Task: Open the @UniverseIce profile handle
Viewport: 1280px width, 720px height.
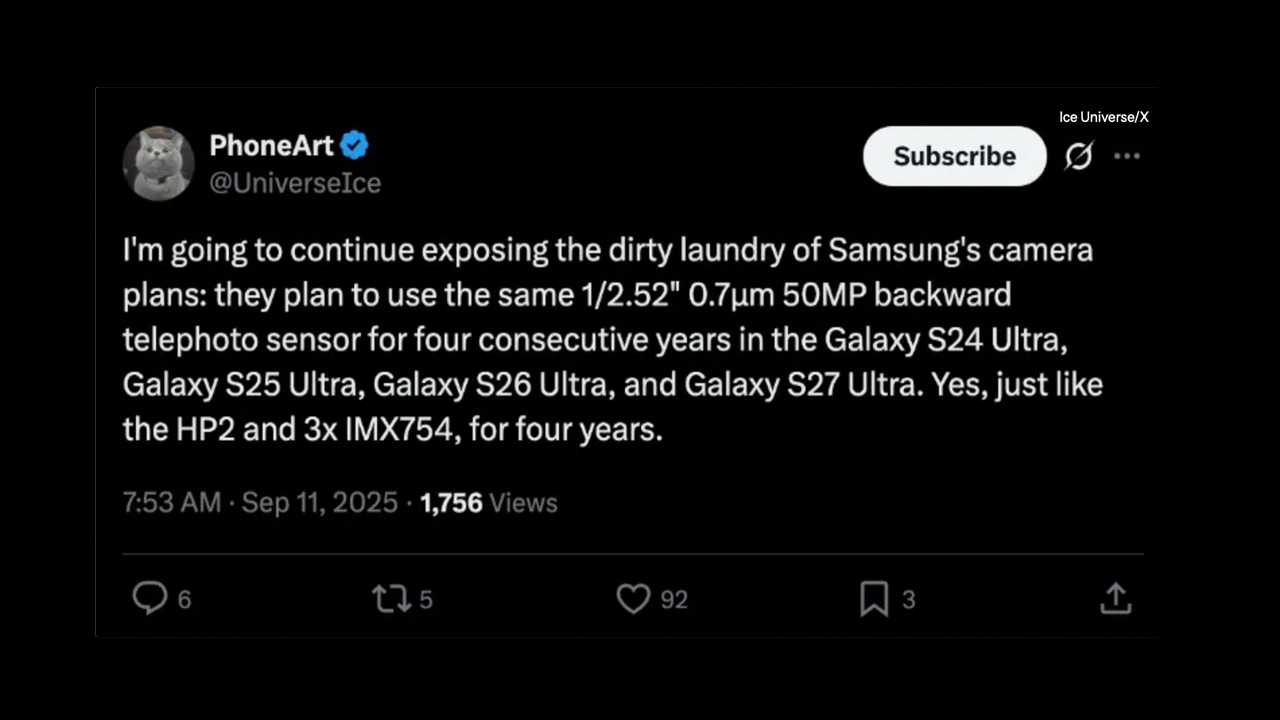Action: click(295, 183)
